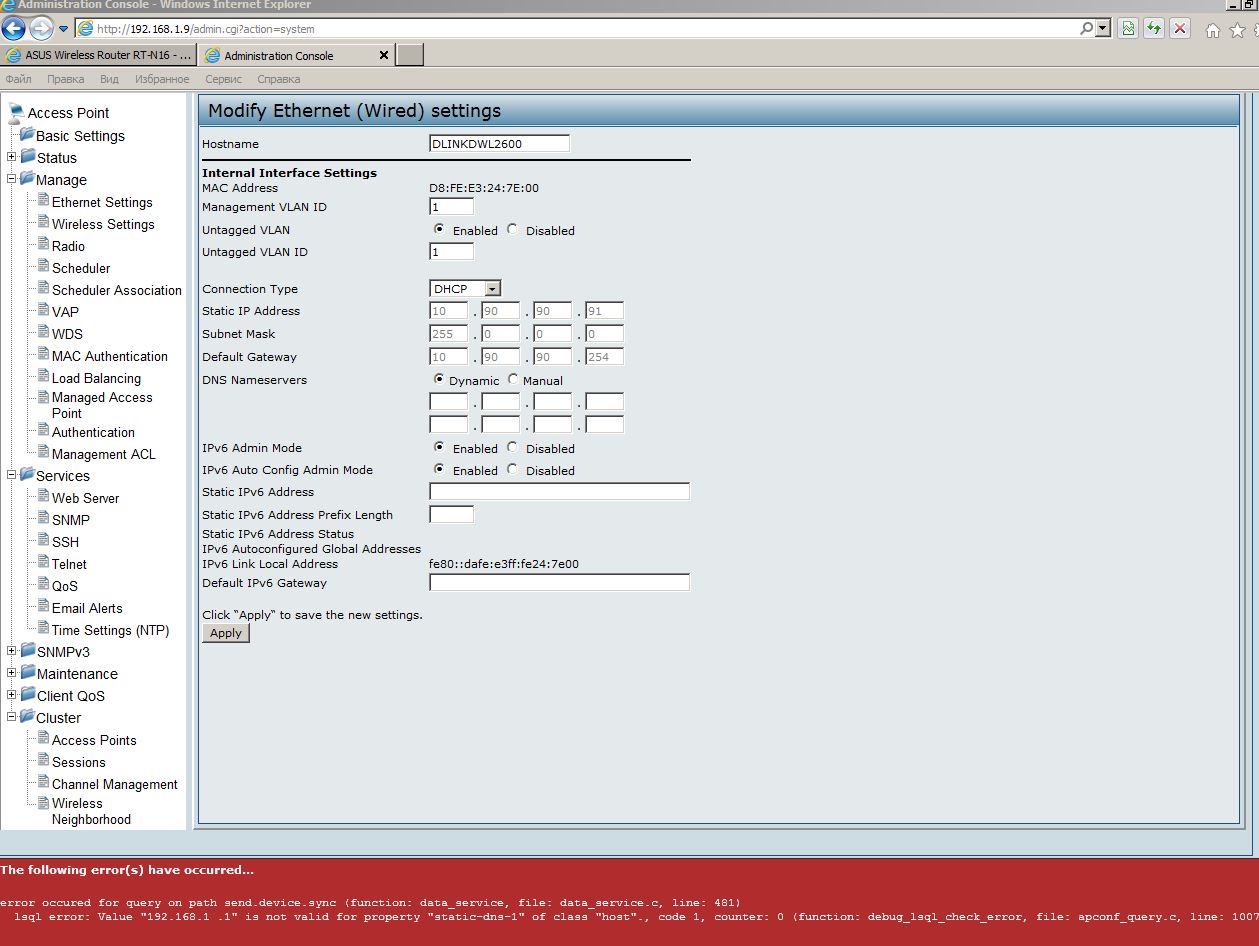The width and height of the screenshot is (1259, 946).
Task: Set Untagged VLAN to Disabled
Action: tap(513, 229)
